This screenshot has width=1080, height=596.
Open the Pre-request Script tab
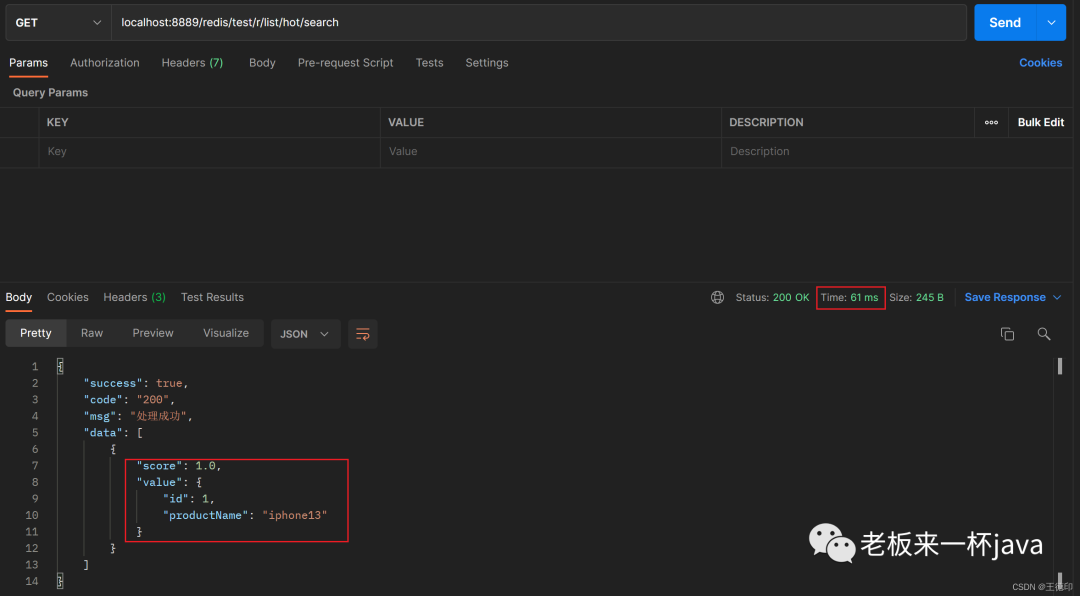345,63
